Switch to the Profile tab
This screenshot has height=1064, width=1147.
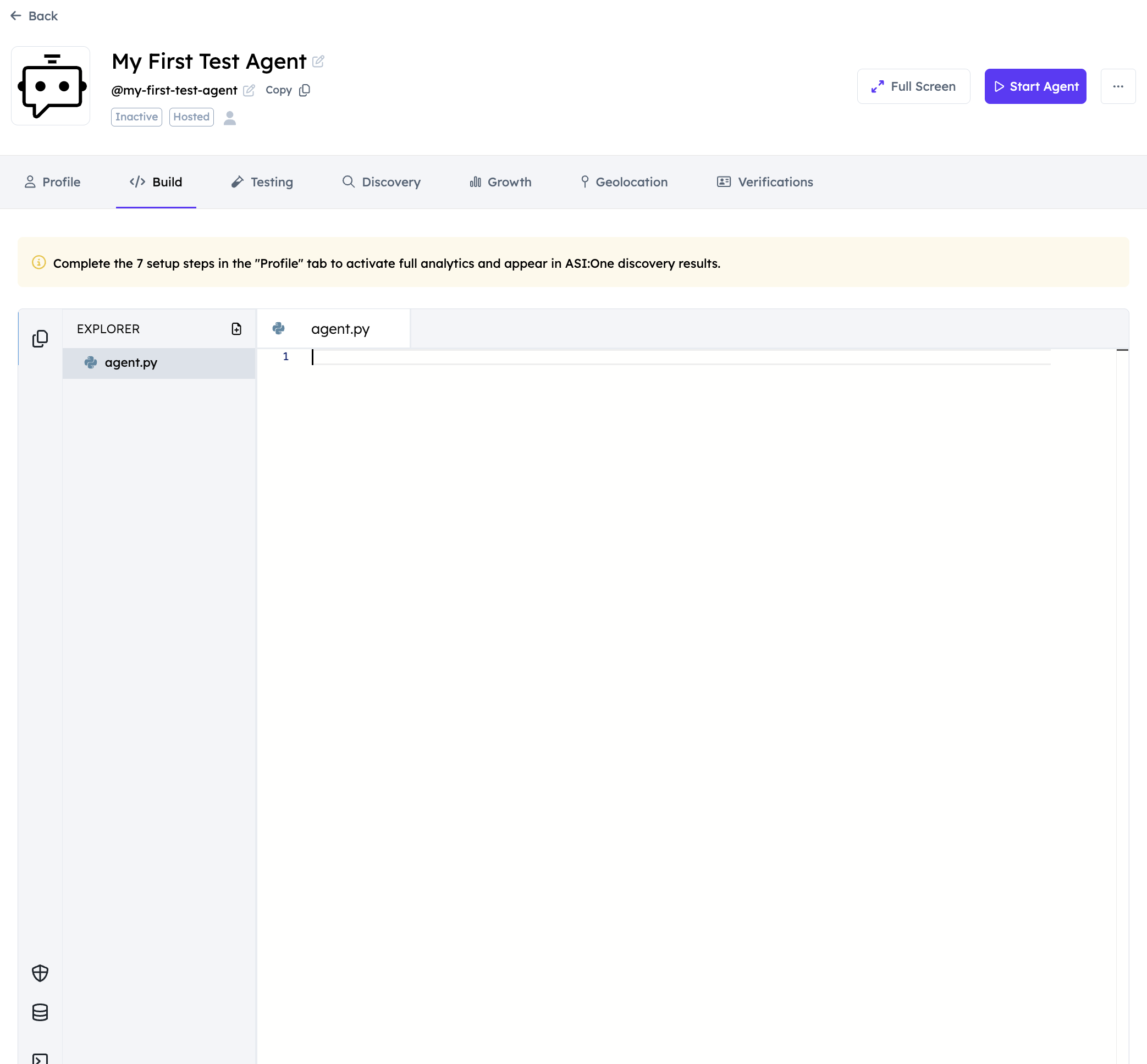52,182
